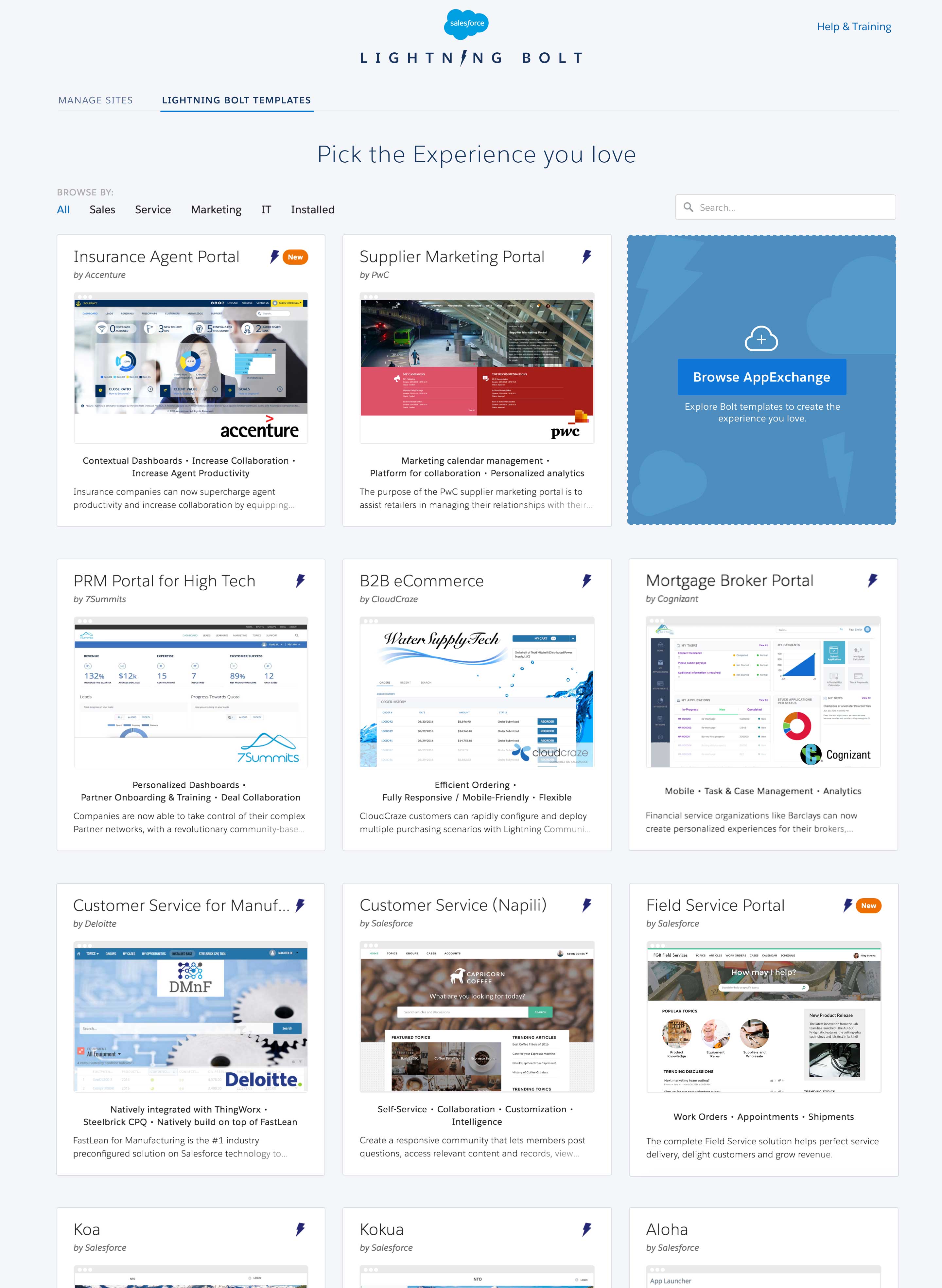Open Aloha template title

(667, 1229)
